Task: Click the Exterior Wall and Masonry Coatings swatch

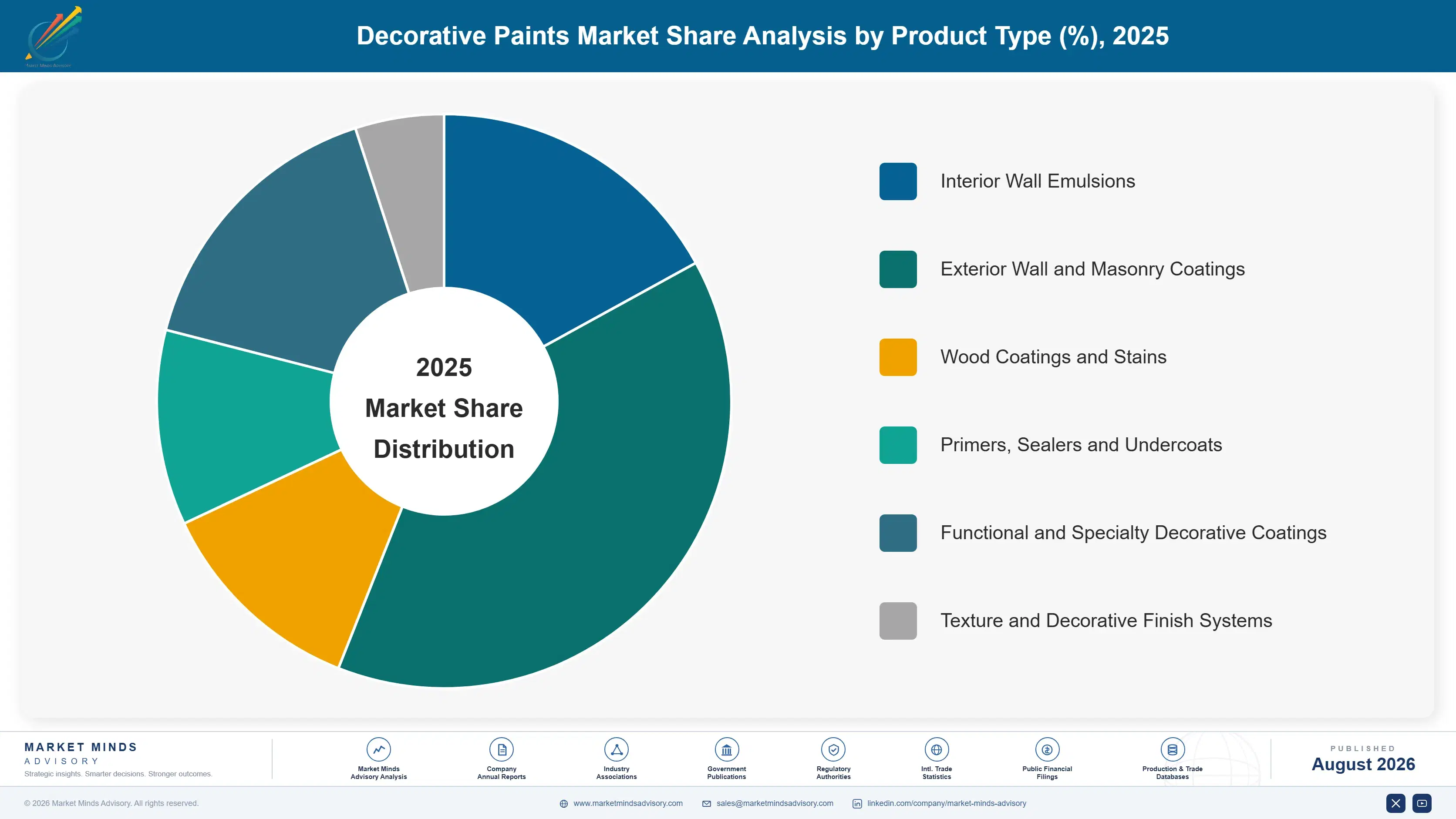Action: 897,269
